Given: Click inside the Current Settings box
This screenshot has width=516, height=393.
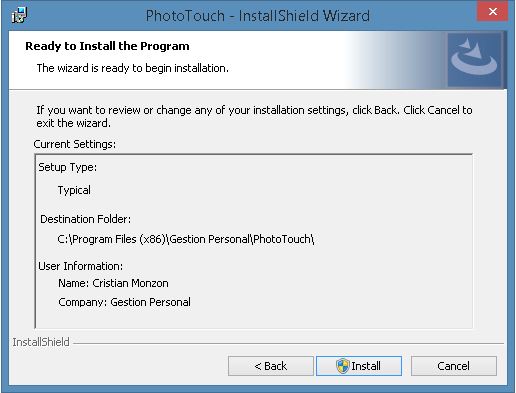Looking at the screenshot, I should pyautogui.click(x=254, y=241).
